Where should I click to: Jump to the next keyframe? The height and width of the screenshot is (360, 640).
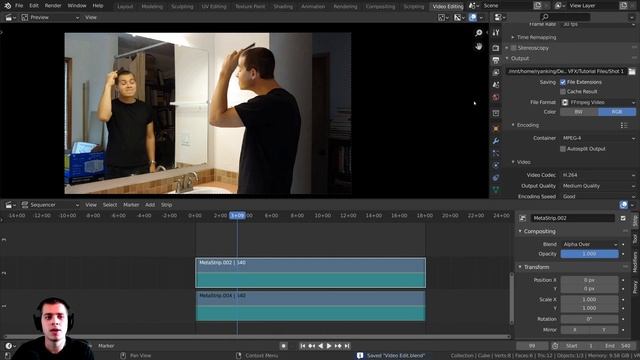[338, 346]
